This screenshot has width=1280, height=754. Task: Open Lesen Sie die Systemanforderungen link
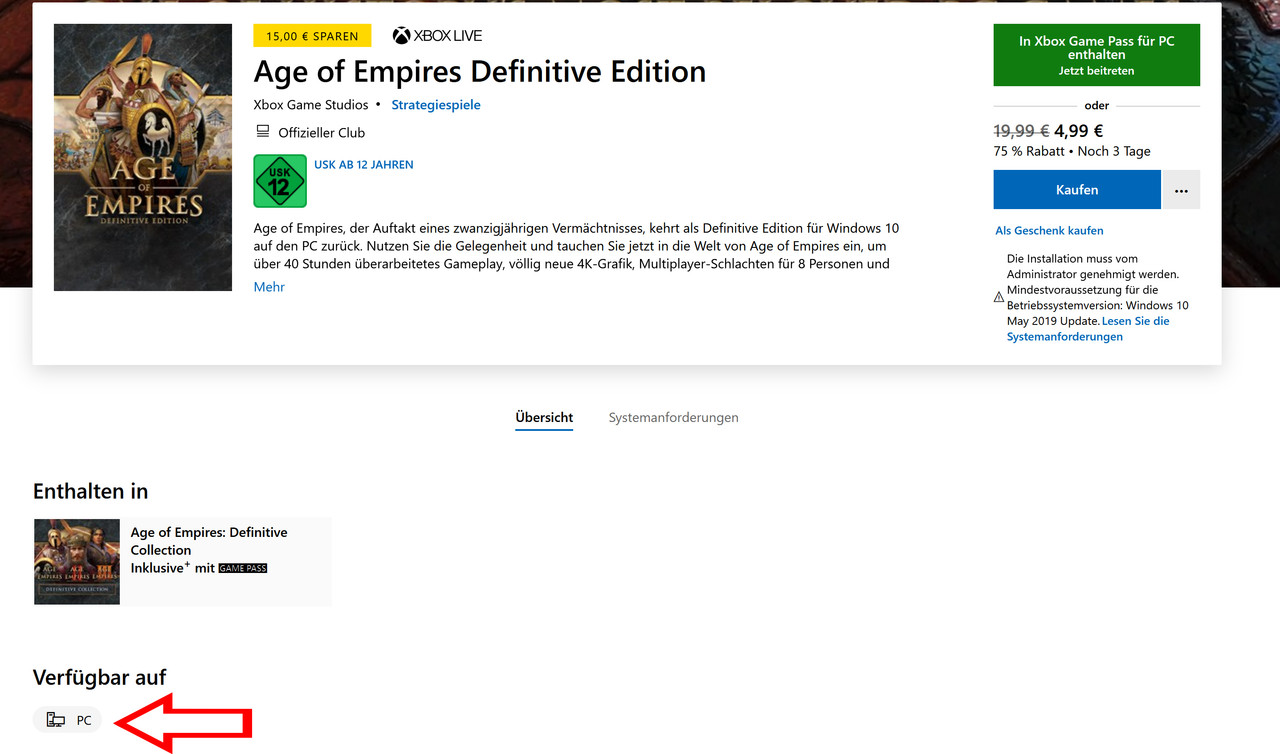coord(1088,329)
